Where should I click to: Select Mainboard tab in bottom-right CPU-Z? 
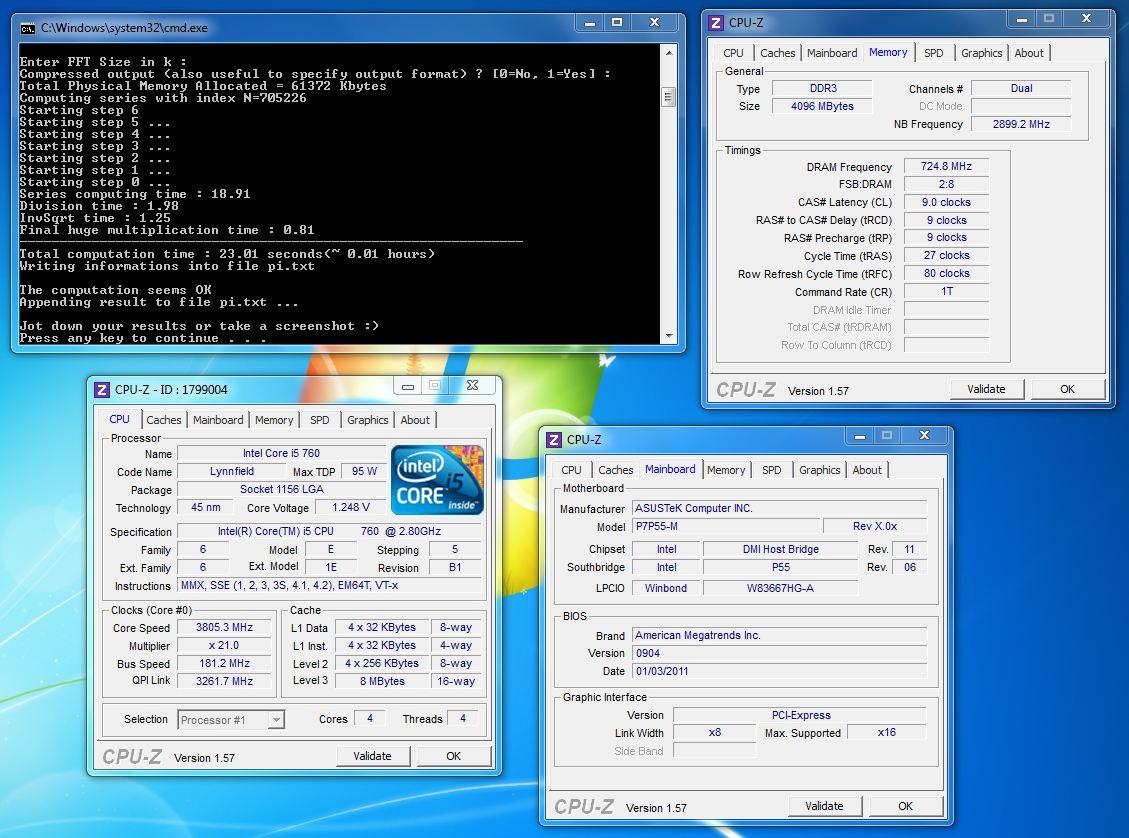tap(670, 469)
